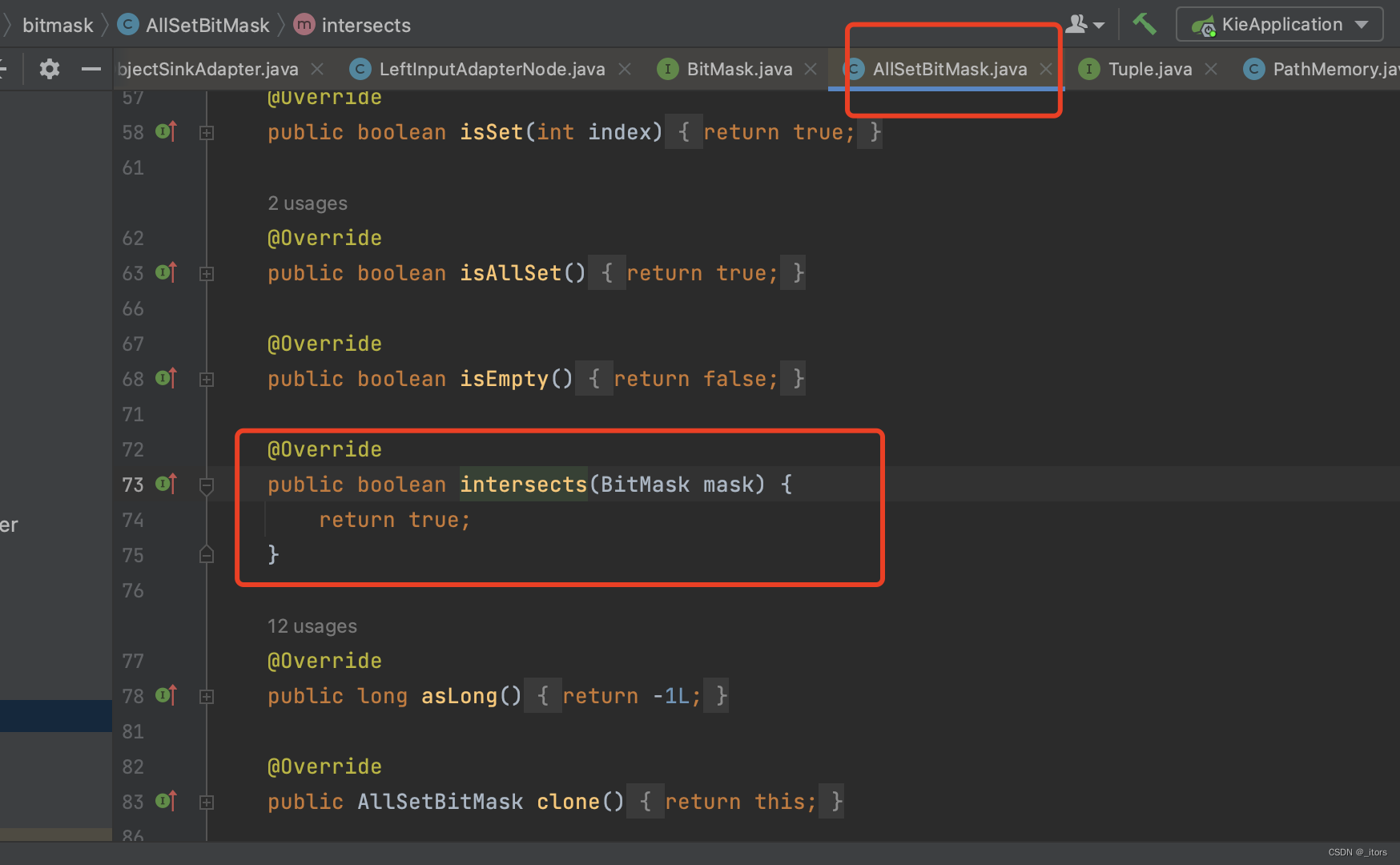
Task: Expand the folded isSet method
Action: coord(207,133)
